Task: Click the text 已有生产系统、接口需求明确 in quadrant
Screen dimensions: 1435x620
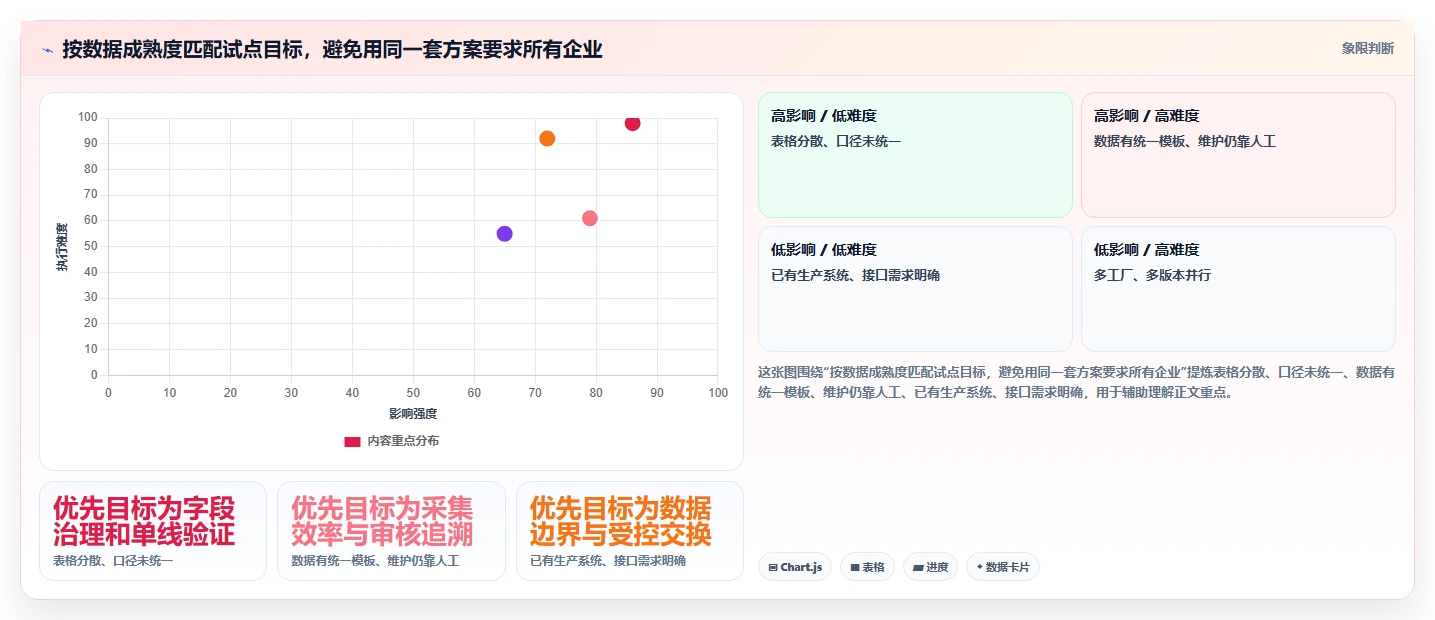Action: pyautogui.click(x=855, y=275)
